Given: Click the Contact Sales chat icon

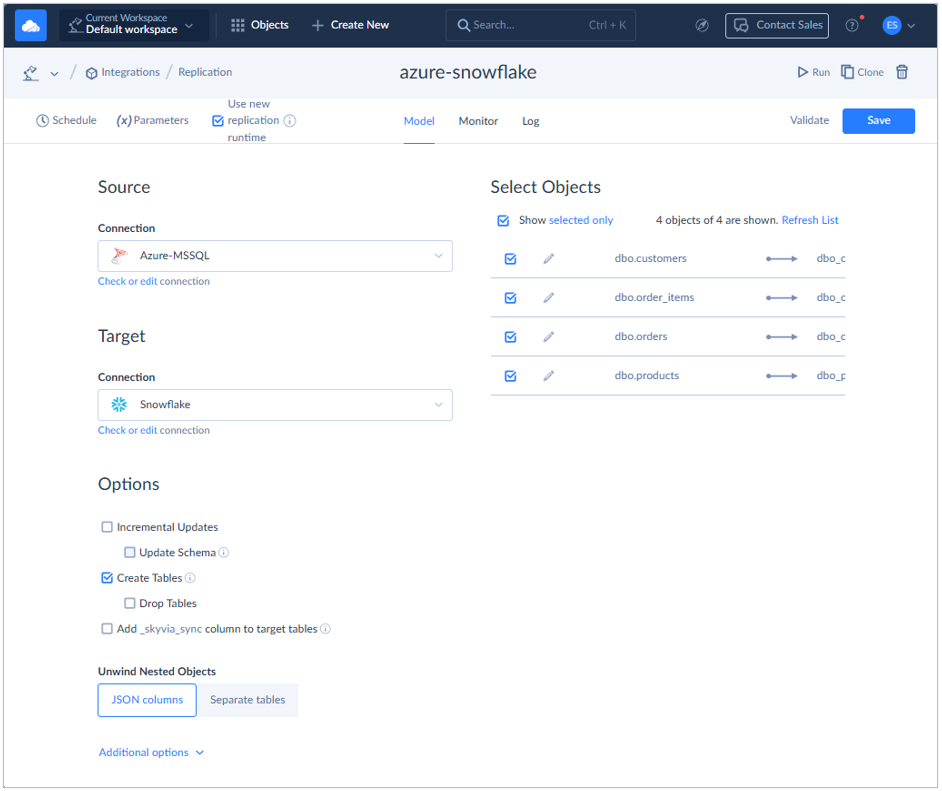Looking at the screenshot, I should click(741, 25).
